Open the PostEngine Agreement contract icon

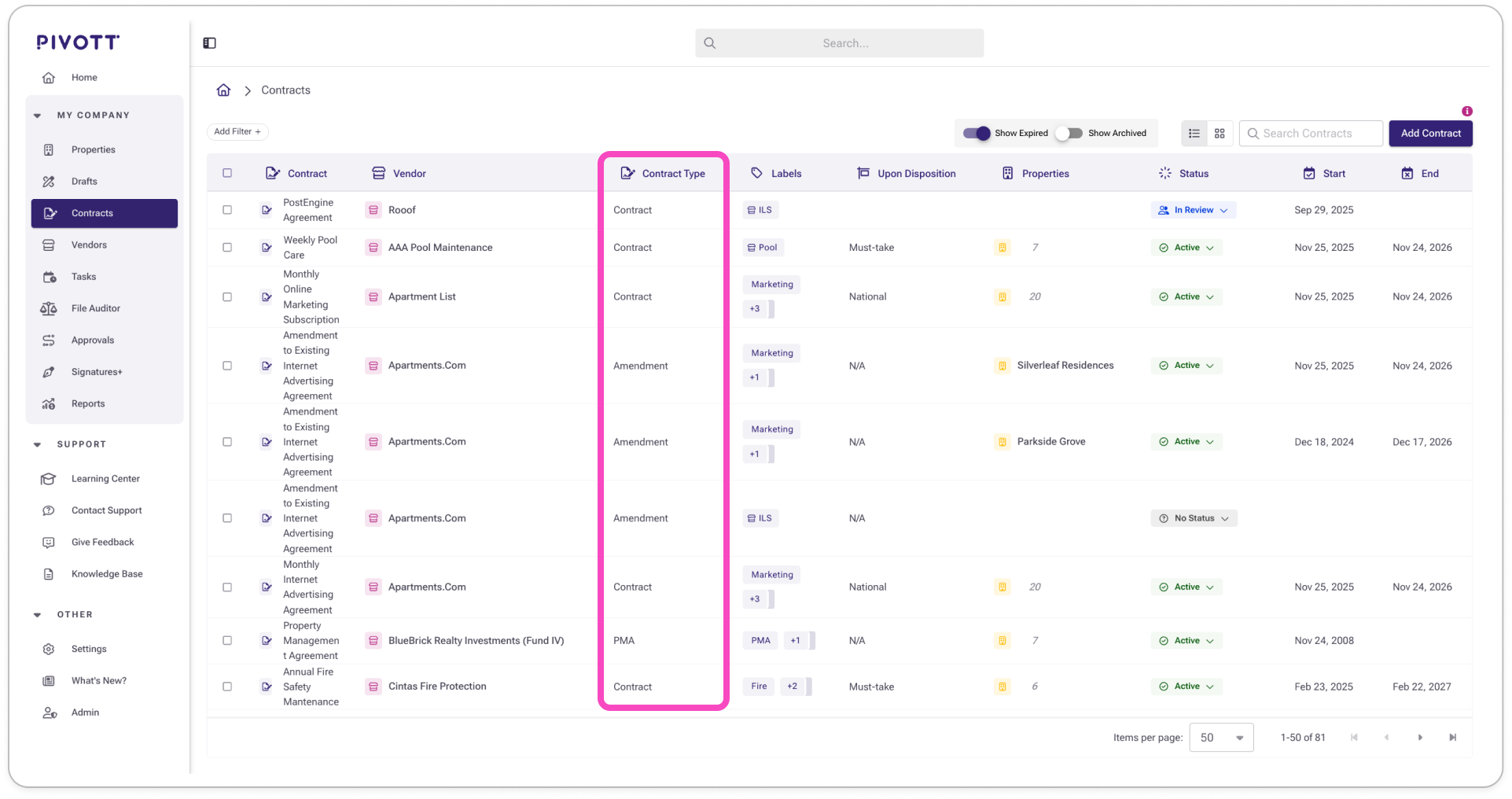point(267,210)
